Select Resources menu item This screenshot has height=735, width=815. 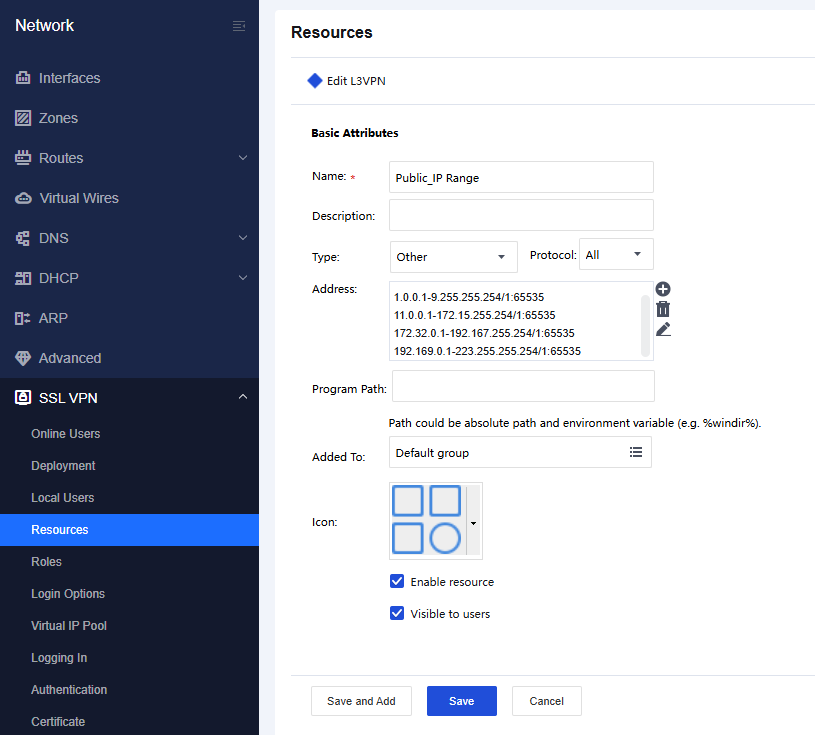click(x=129, y=530)
